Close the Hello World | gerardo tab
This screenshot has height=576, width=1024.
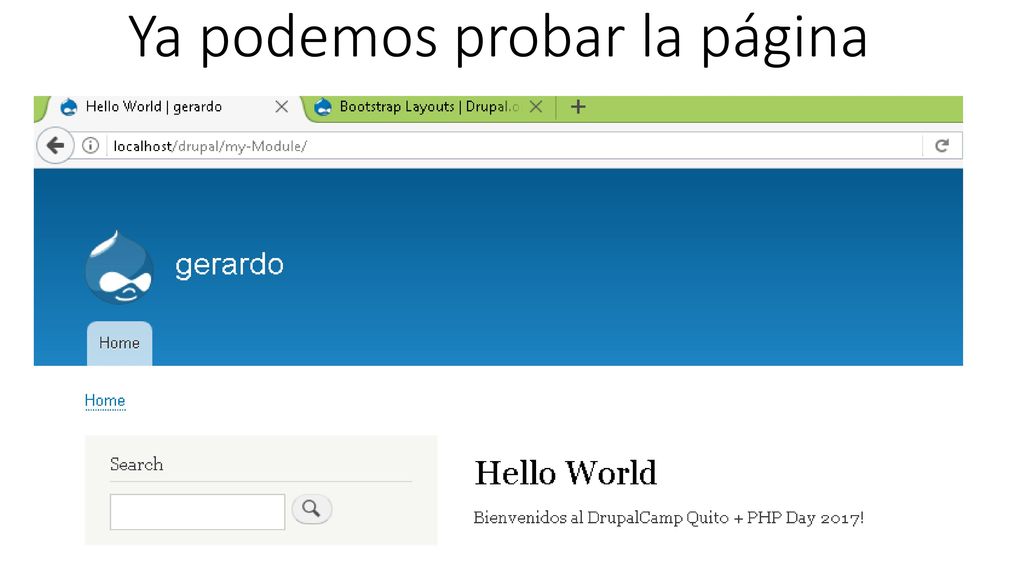281,106
